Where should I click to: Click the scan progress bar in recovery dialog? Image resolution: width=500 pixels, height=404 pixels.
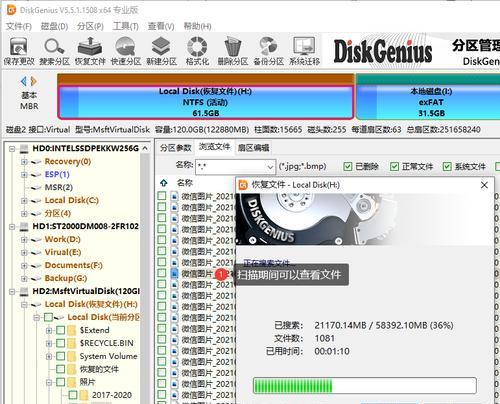[365, 386]
